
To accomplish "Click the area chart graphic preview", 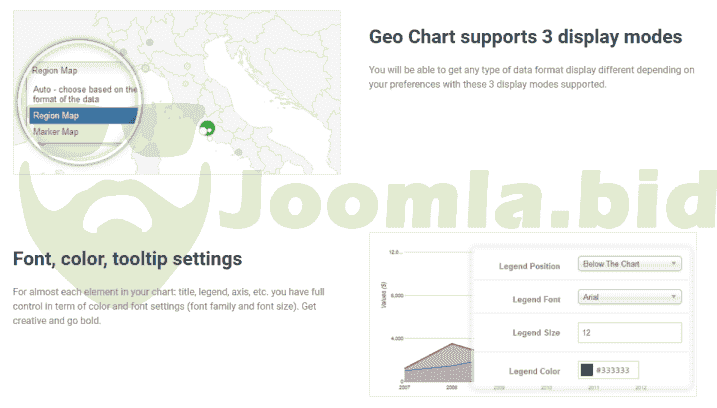I will tap(431, 360).
